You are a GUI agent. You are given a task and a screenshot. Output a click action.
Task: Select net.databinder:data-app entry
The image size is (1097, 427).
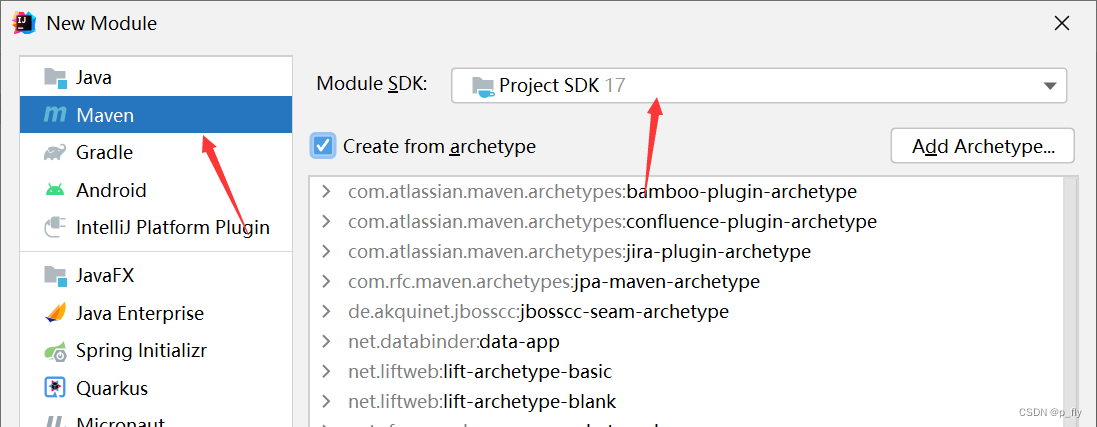(x=454, y=342)
